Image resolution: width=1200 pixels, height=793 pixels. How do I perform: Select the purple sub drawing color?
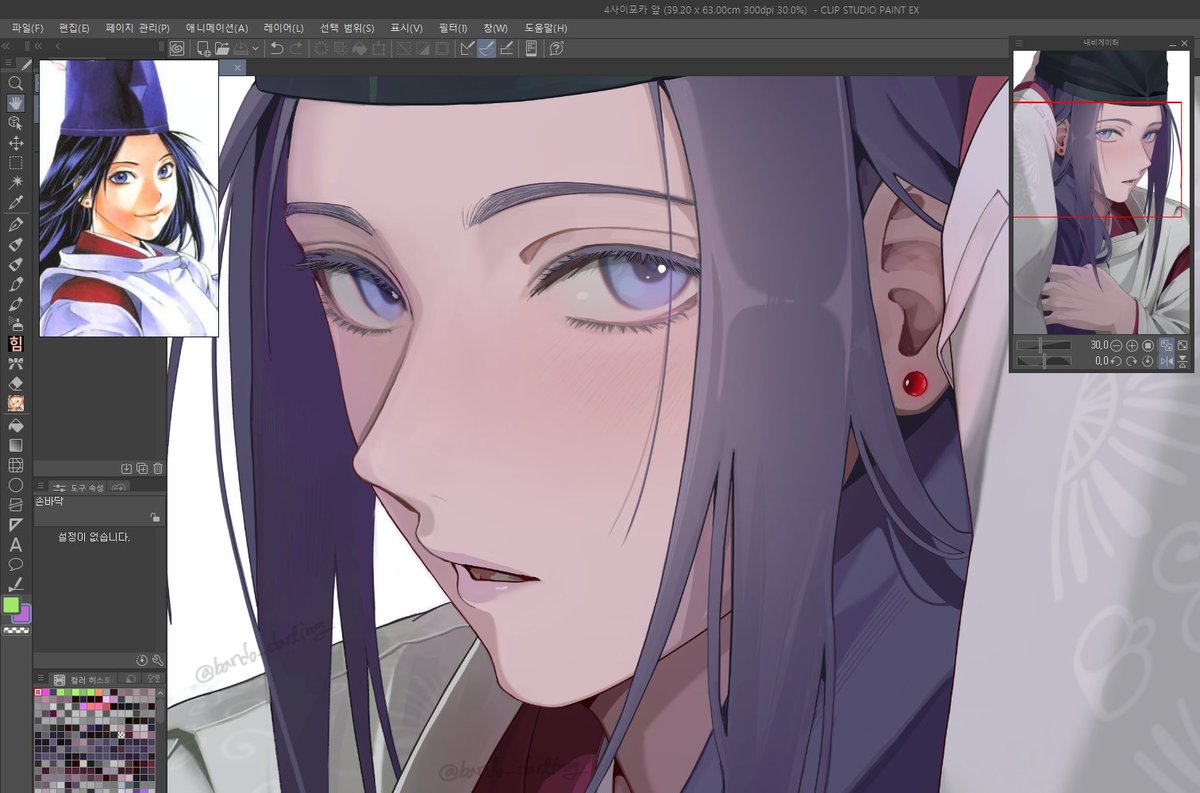[x=23, y=614]
